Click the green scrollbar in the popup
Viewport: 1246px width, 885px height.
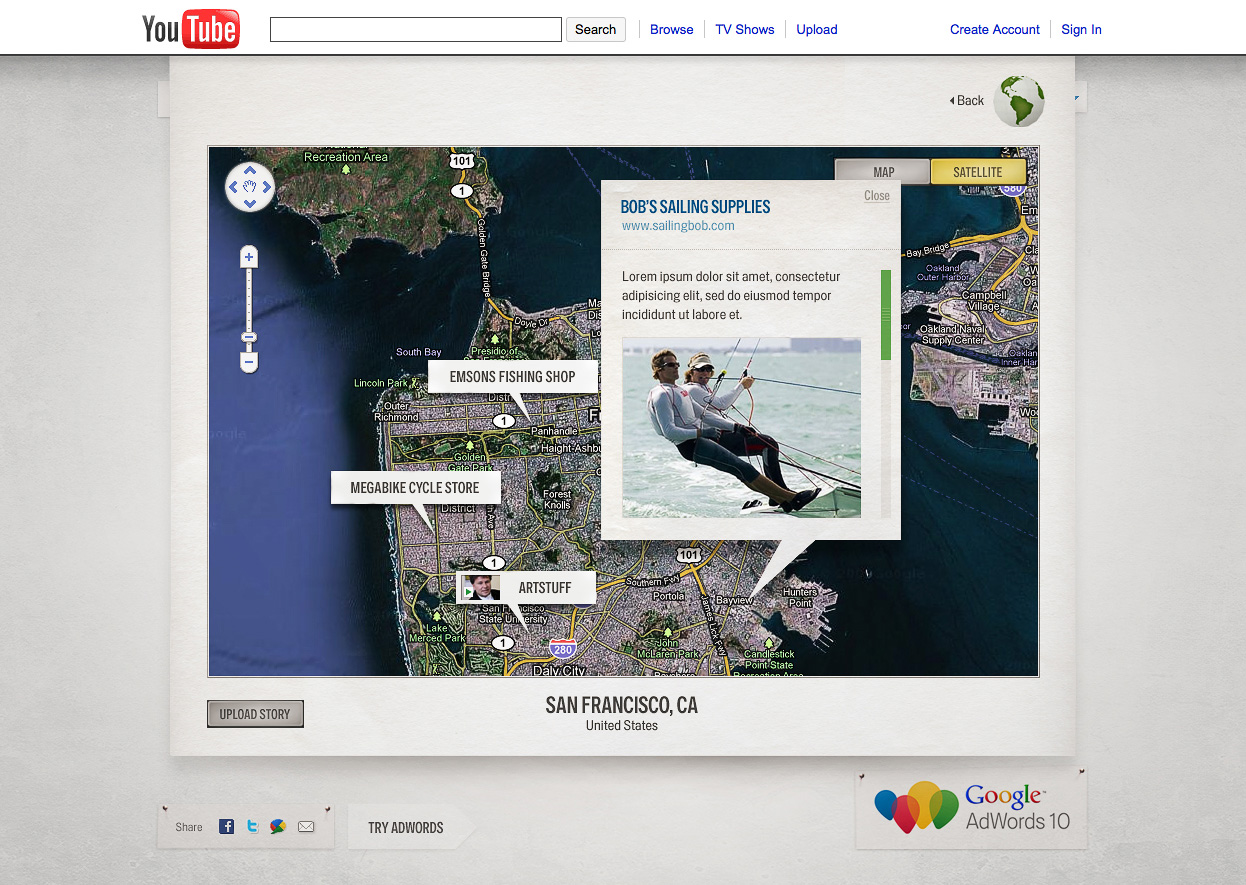886,315
